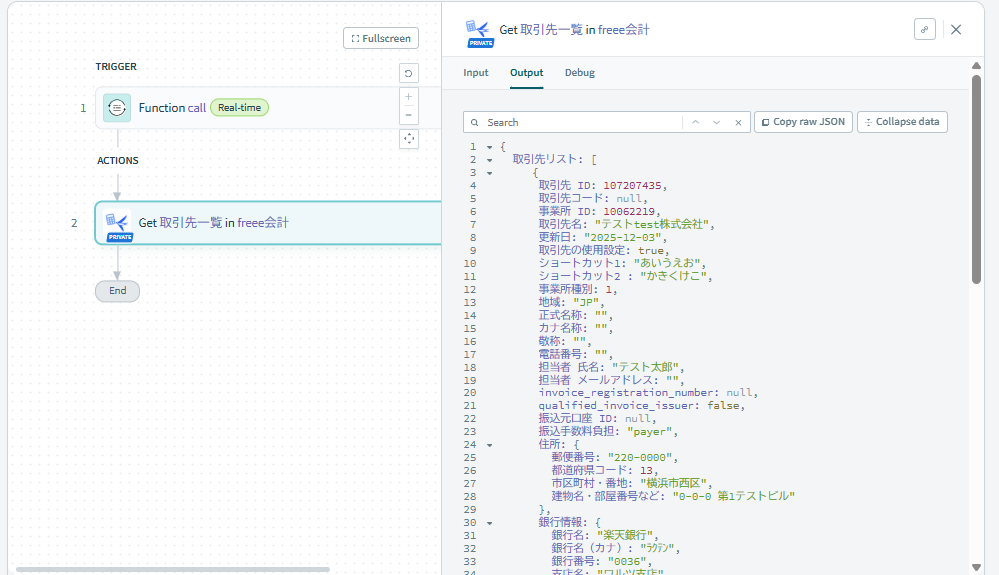
Task: Click the scrollbar down arrow in output panel
Action: (x=976, y=567)
